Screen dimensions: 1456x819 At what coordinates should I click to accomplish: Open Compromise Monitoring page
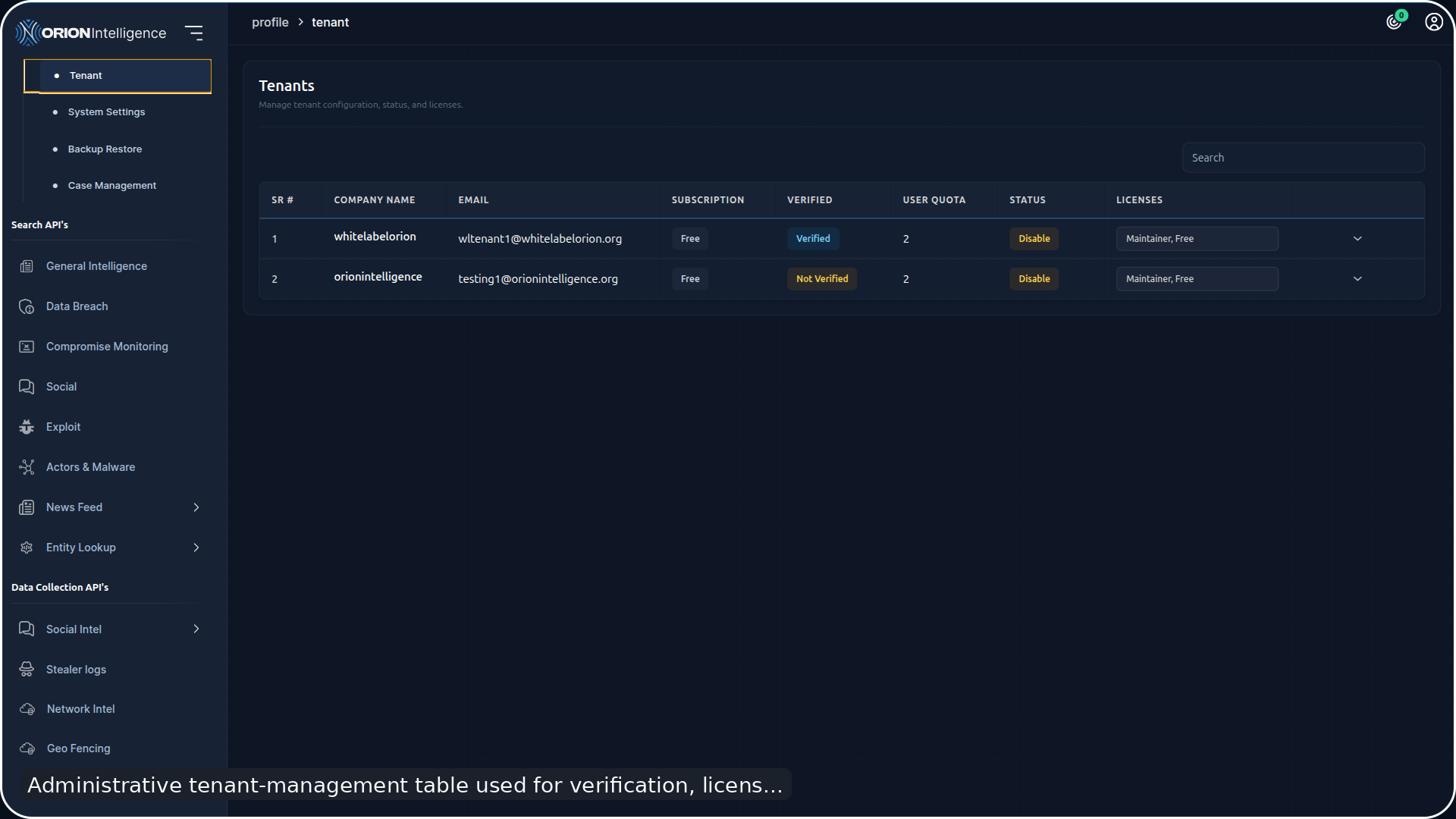coord(107,347)
